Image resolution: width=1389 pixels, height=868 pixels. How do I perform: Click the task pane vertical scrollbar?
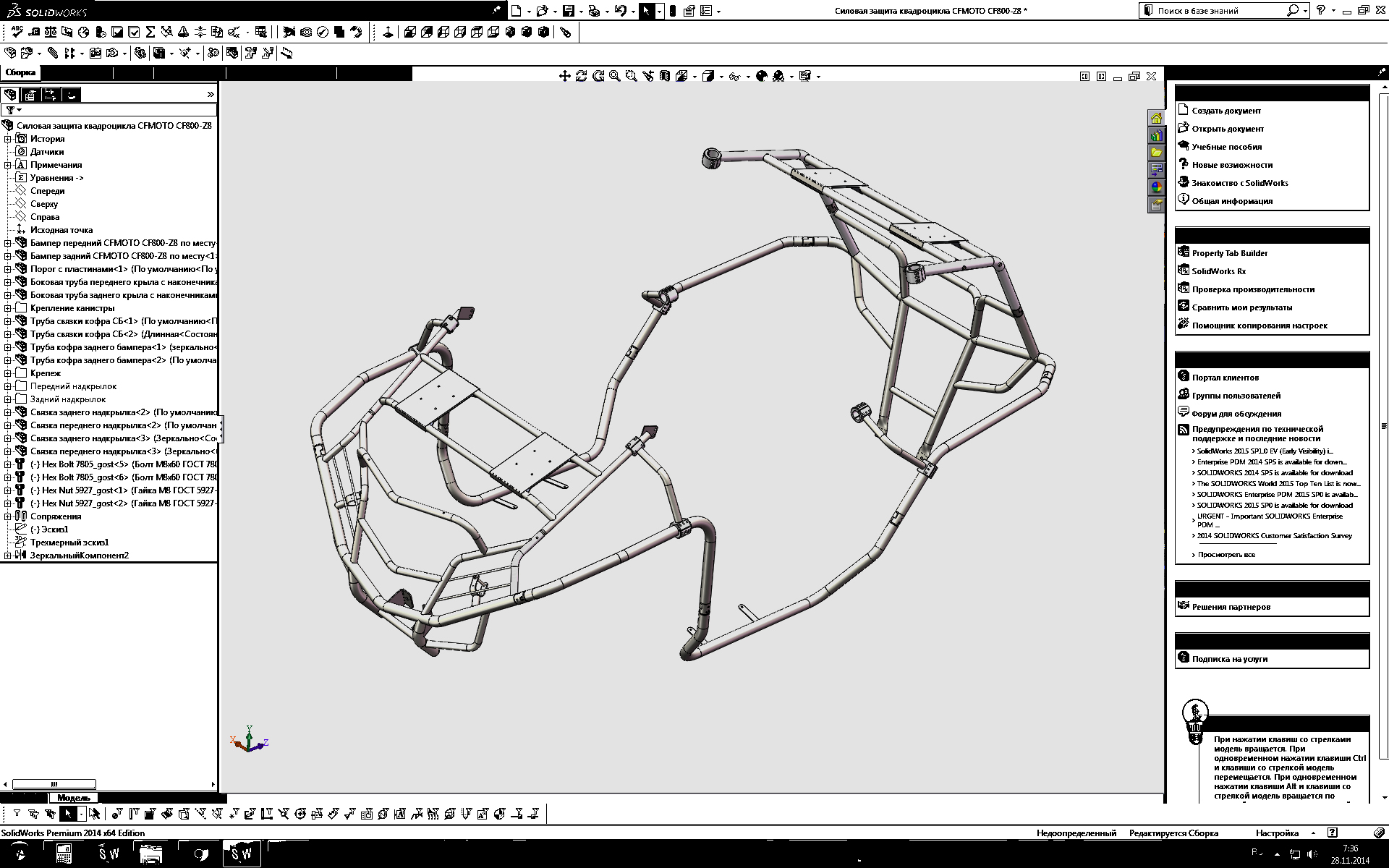[x=1385, y=427]
